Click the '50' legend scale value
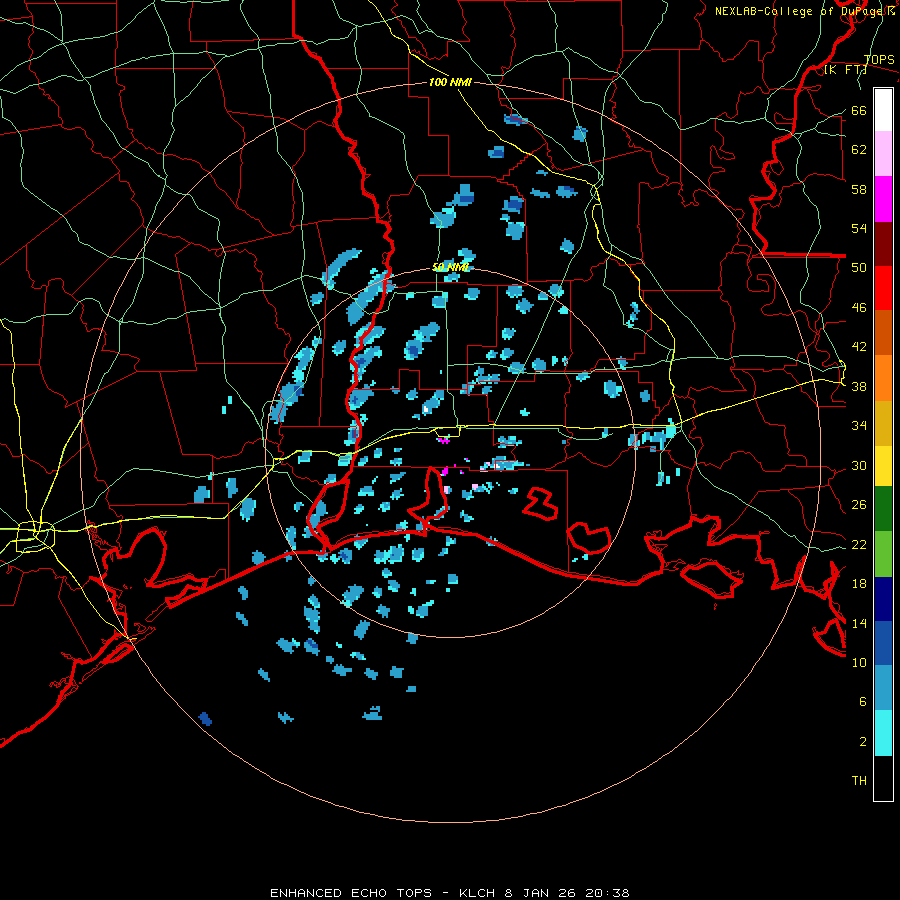 coord(859,267)
